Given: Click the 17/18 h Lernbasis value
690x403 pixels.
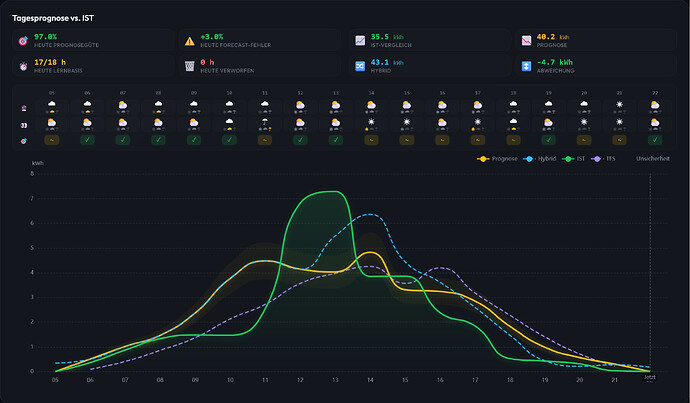Looking at the screenshot, I should pos(50,62).
